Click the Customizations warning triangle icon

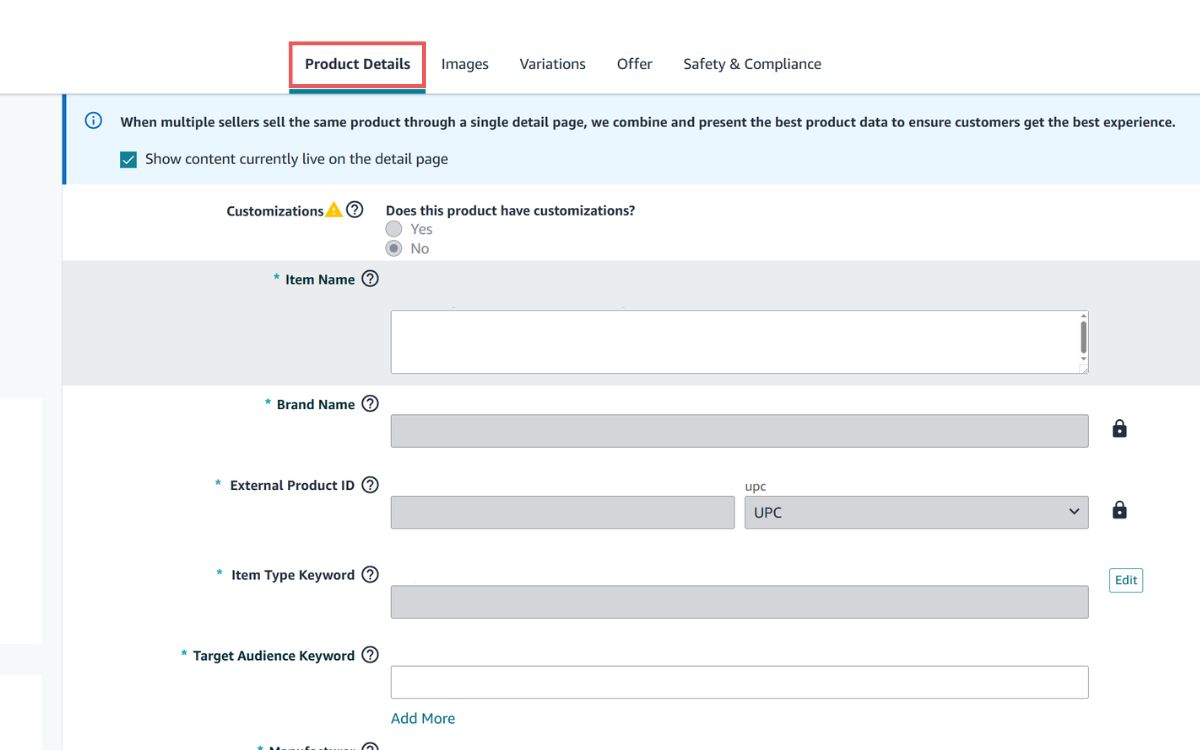pyautogui.click(x=334, y=210)
